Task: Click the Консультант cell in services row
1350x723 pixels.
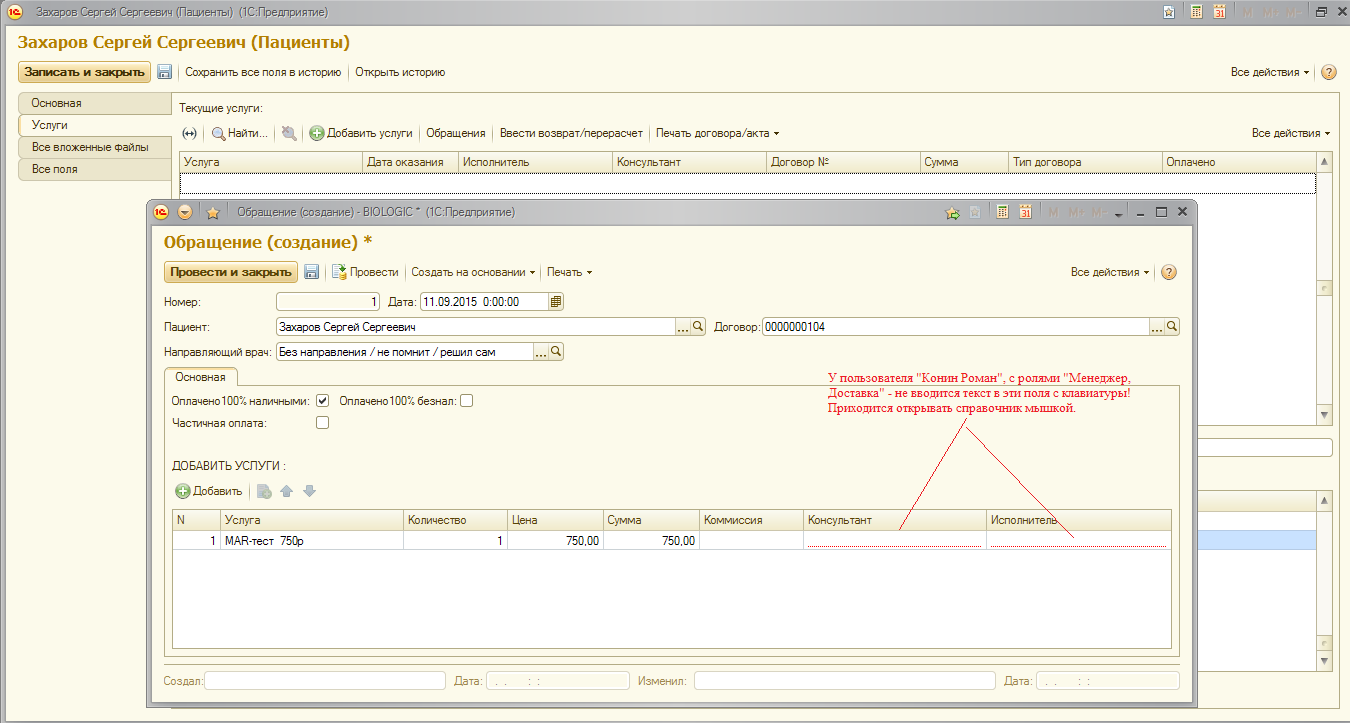Action: [893, 541]
